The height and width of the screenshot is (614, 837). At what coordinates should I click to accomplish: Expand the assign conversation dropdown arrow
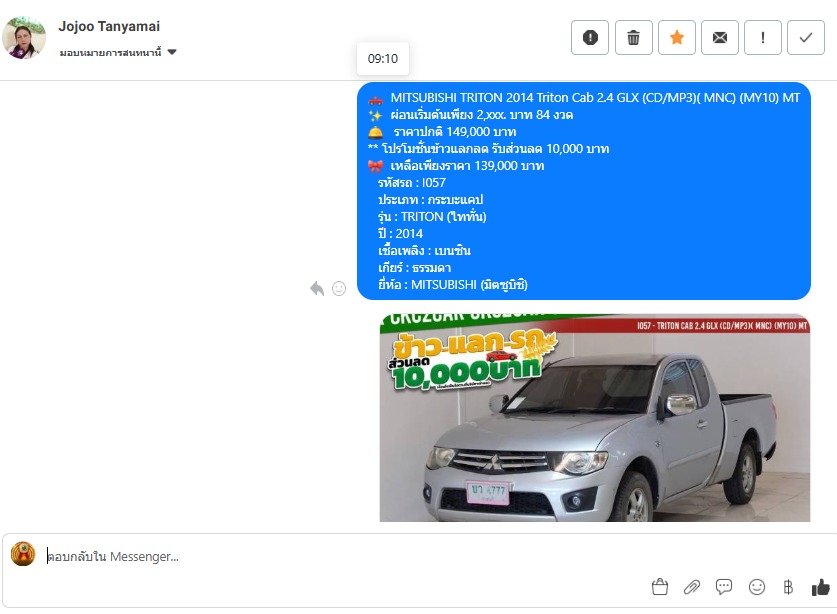click(x=172, y=52)
